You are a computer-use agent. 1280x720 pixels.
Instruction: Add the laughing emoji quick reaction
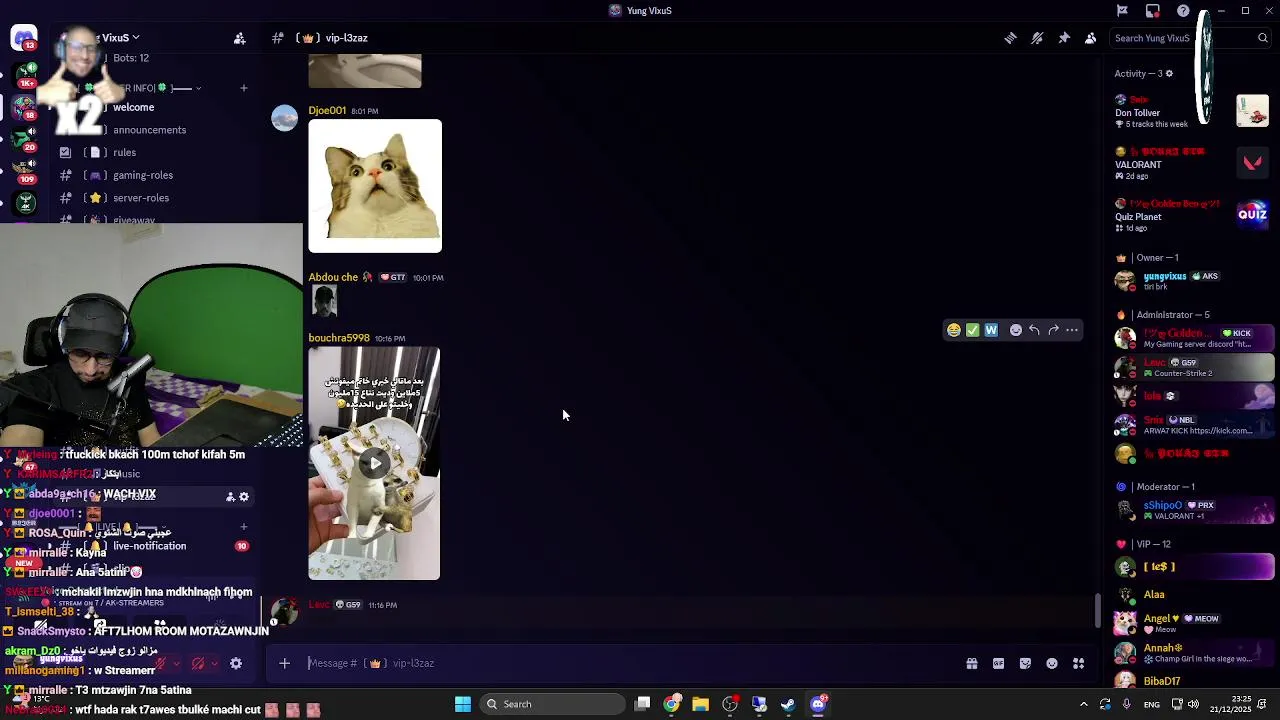pos(954,330)
